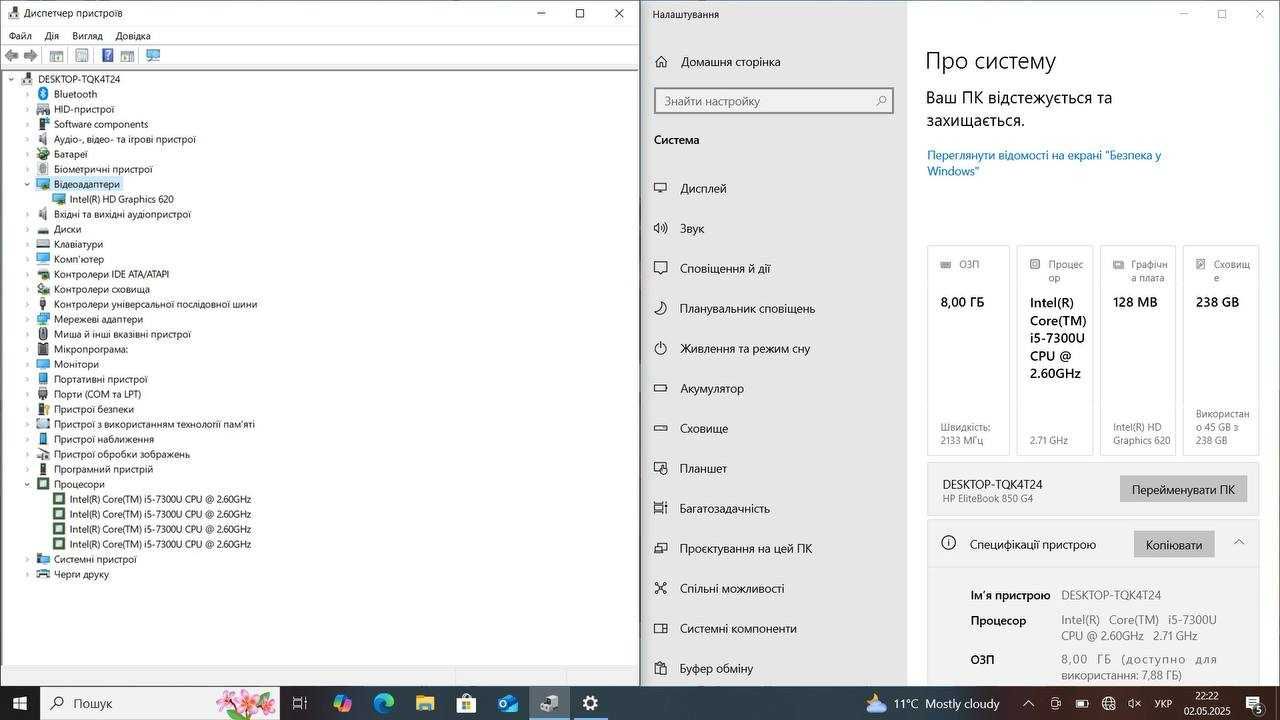Select the Контролери сховища tree item

102,289
